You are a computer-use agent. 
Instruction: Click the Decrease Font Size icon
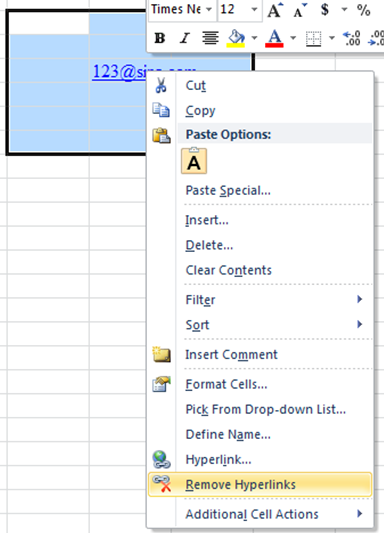[300, 10]
